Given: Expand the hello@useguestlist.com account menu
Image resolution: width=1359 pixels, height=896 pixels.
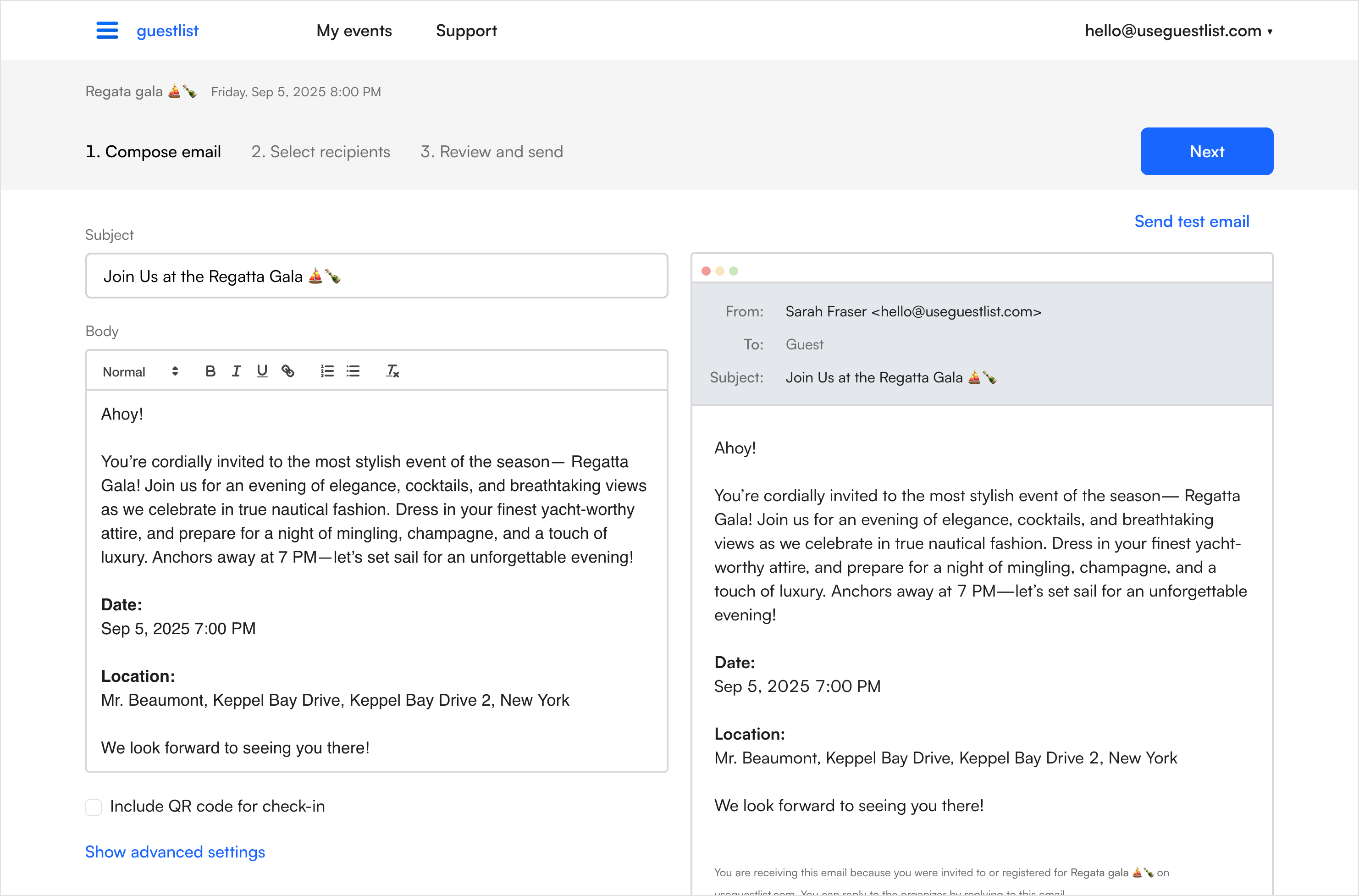Looking at the screenshot, I should click(x=1178, y=31).
